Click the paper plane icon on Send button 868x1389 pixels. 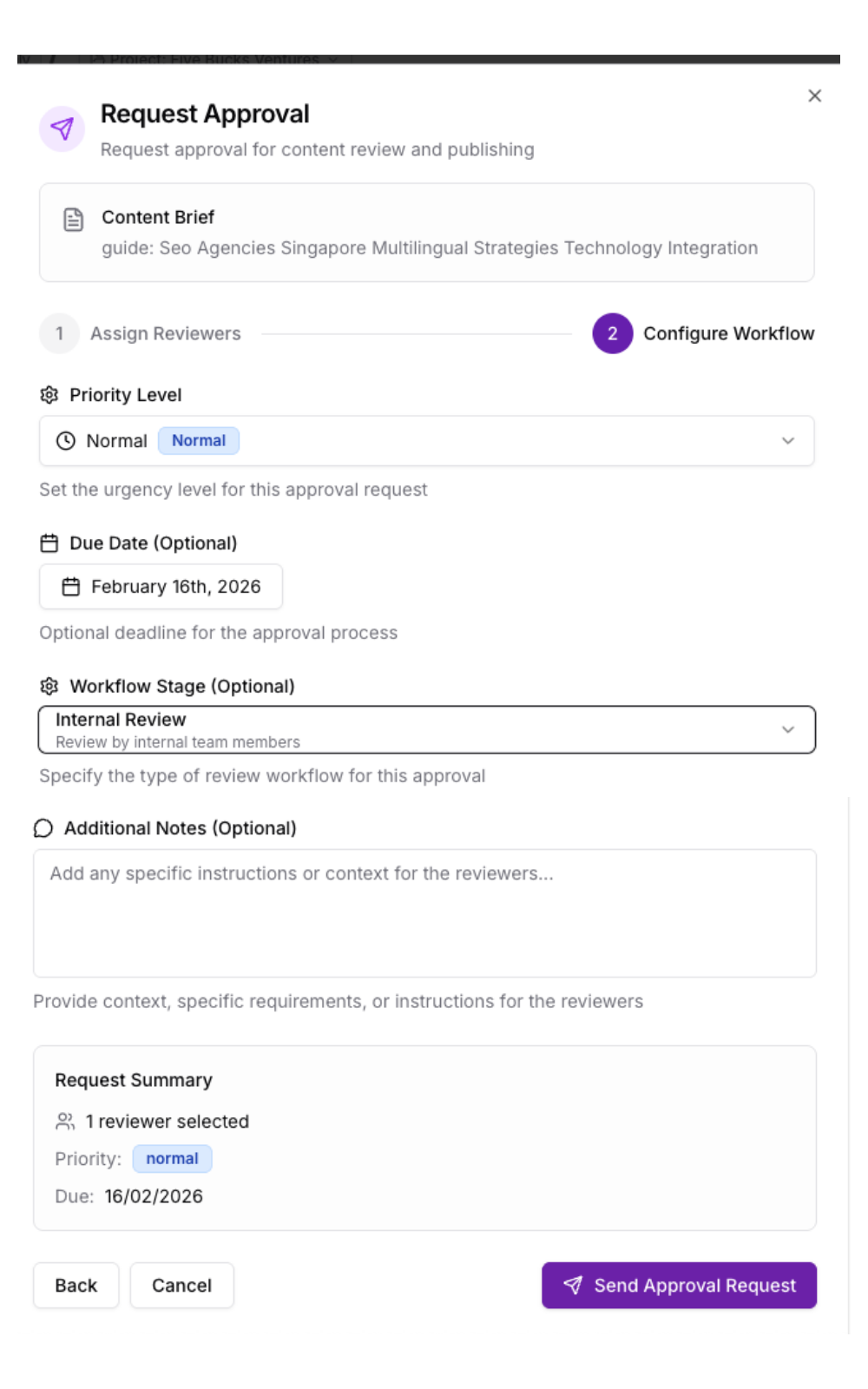(x=573, y=1286)
